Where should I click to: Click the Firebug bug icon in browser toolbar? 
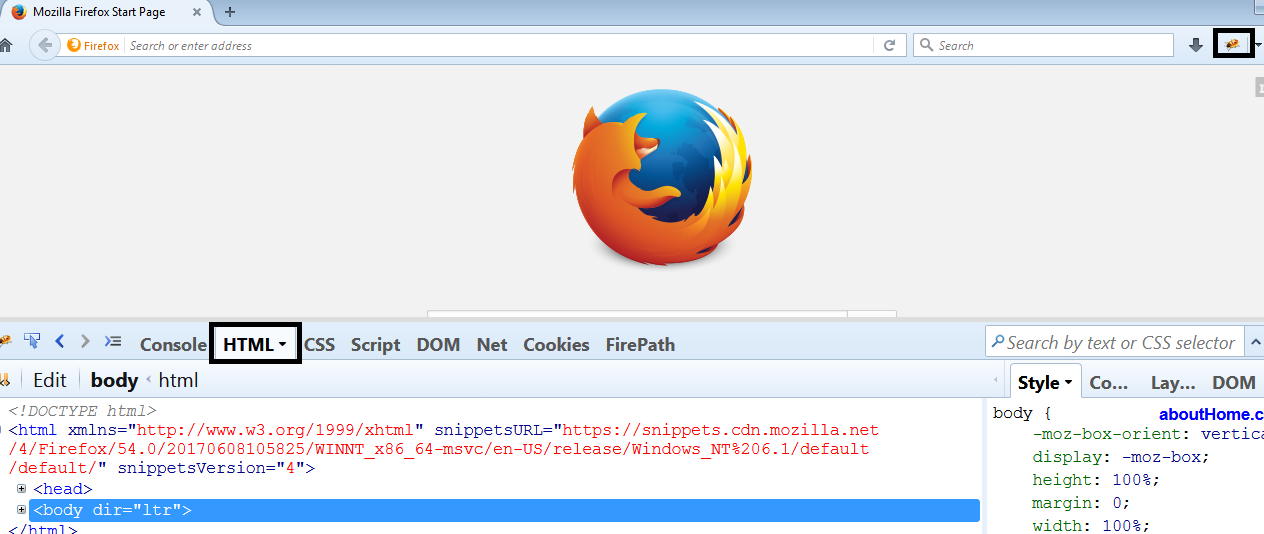1232,44
